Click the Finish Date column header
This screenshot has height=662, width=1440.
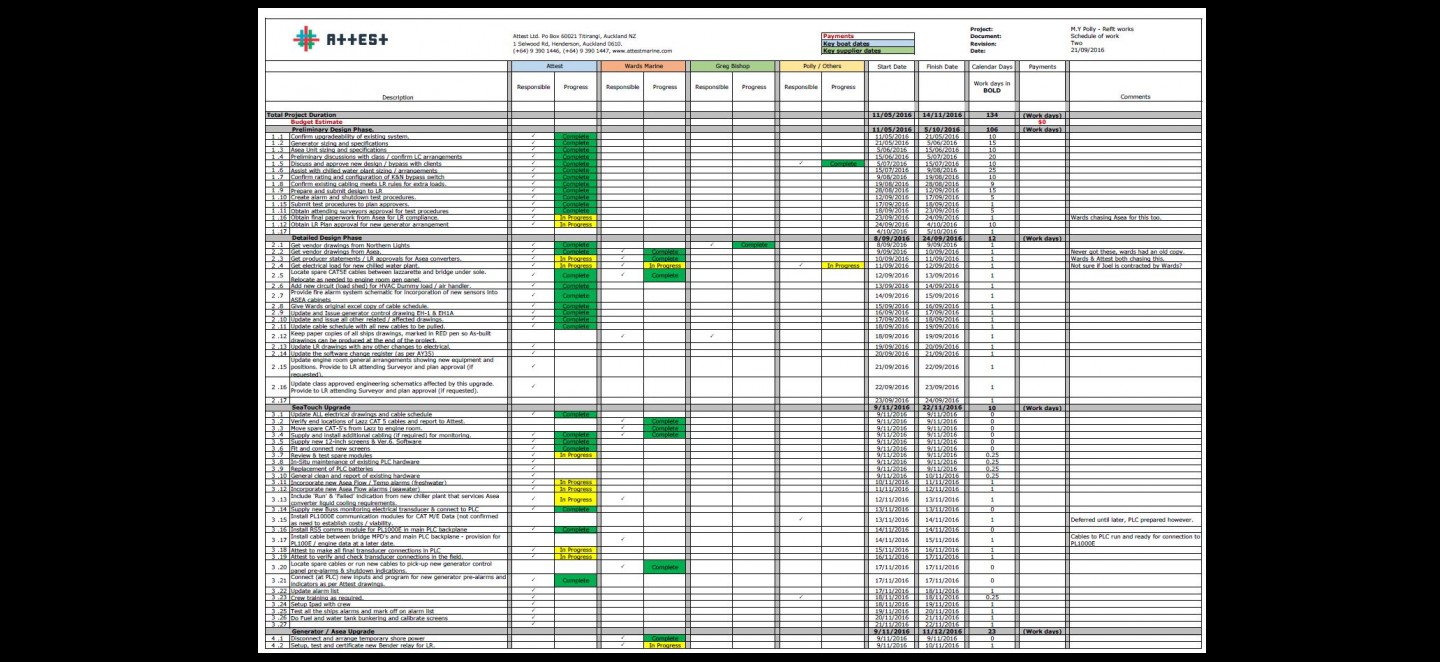pyautogui.click(x=941, y=66)
